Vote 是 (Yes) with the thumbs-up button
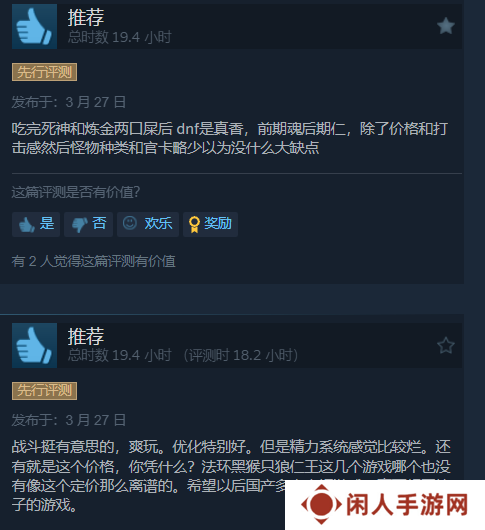 [36, 224]
